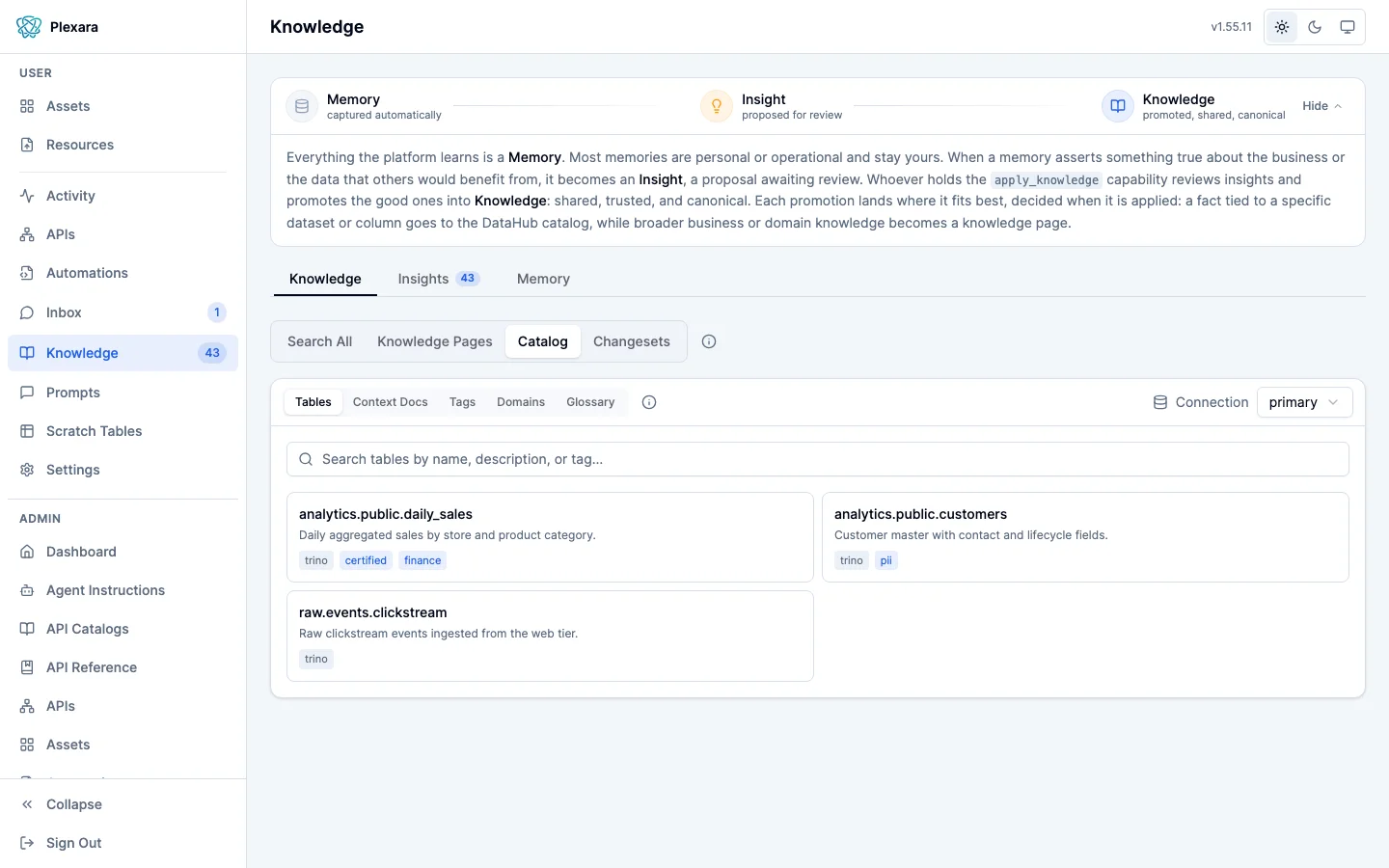
Task: Open the Connection primary dropdown
Action: point(1304,402)
